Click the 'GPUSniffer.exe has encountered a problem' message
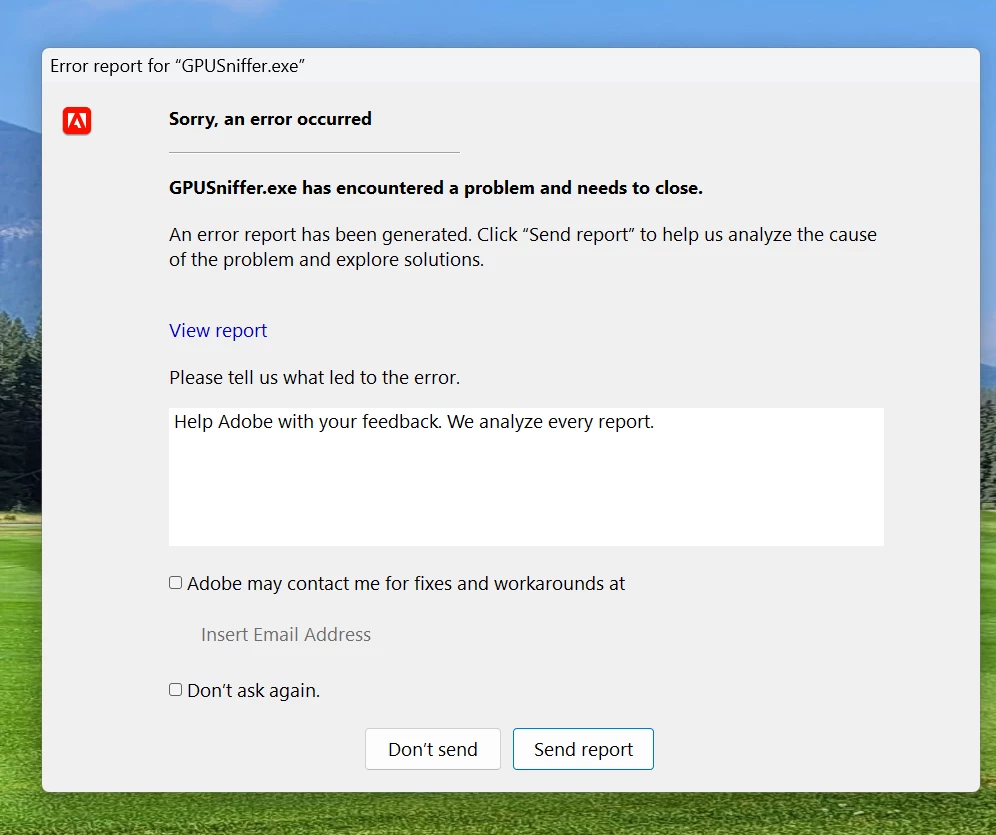The height and width of the screenshot is (835, 996). coord(436,188)
